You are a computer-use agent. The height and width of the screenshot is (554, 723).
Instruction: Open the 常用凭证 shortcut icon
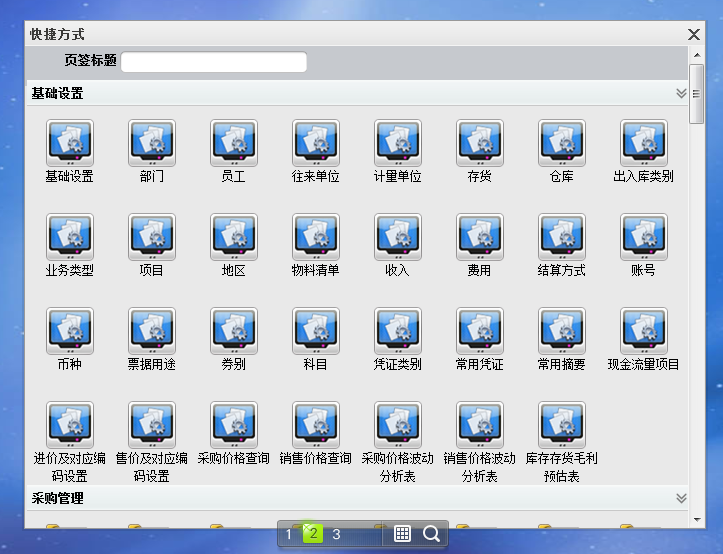click(480, 331)
